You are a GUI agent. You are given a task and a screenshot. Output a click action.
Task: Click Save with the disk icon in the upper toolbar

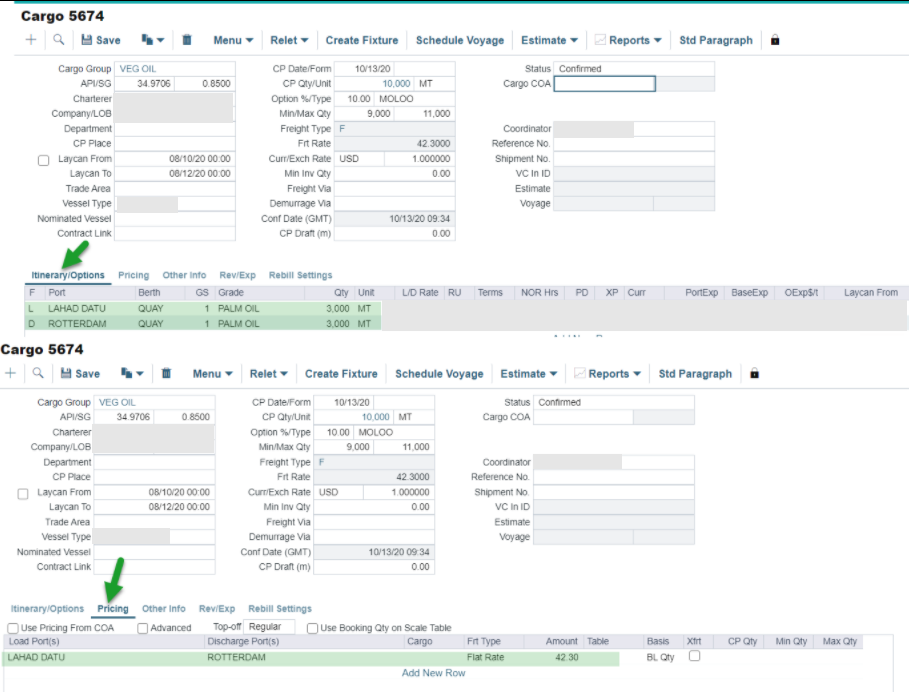click(x=100, y=40)
